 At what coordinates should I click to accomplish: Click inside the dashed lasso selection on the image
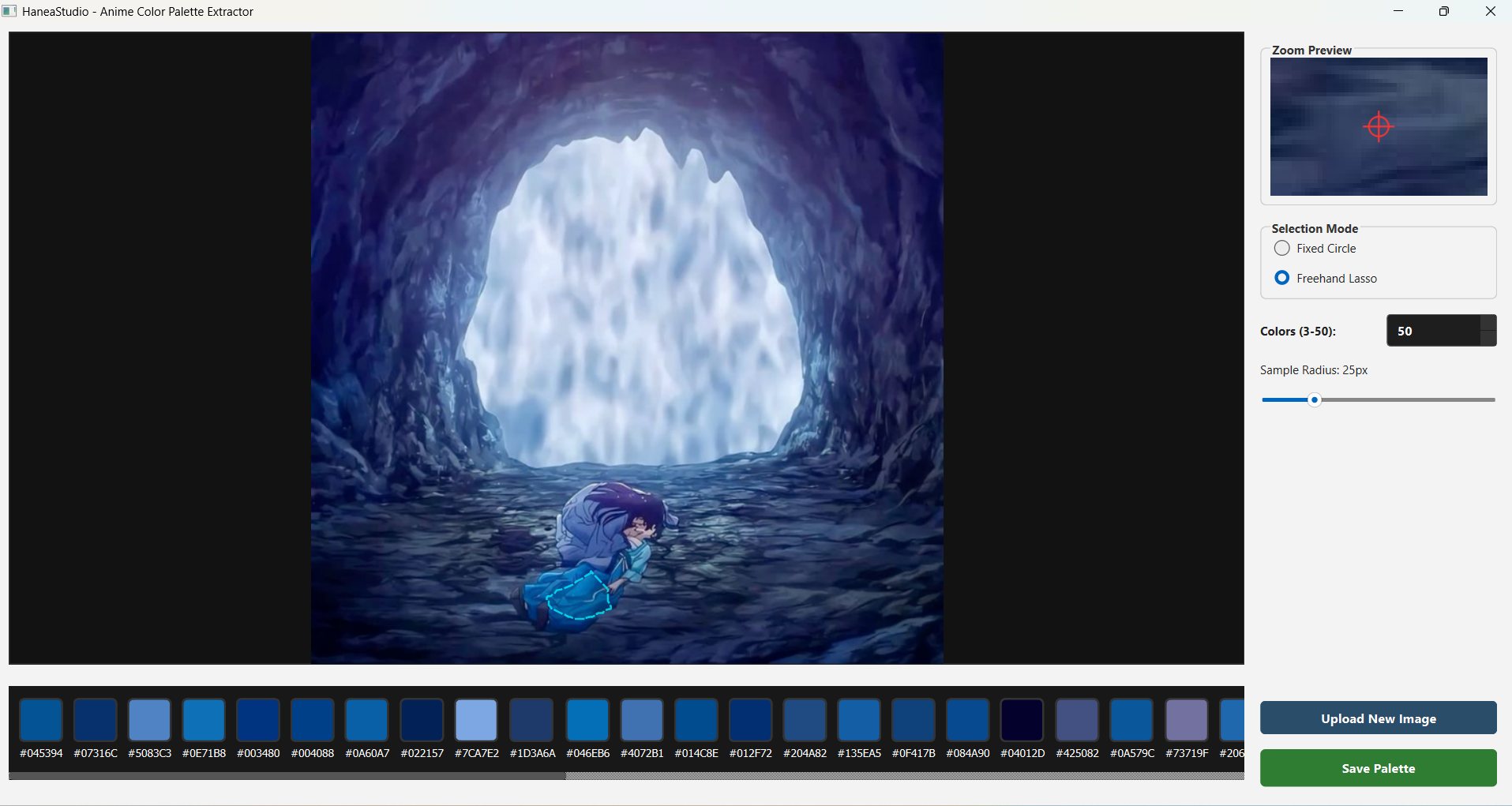coord(579,597)
